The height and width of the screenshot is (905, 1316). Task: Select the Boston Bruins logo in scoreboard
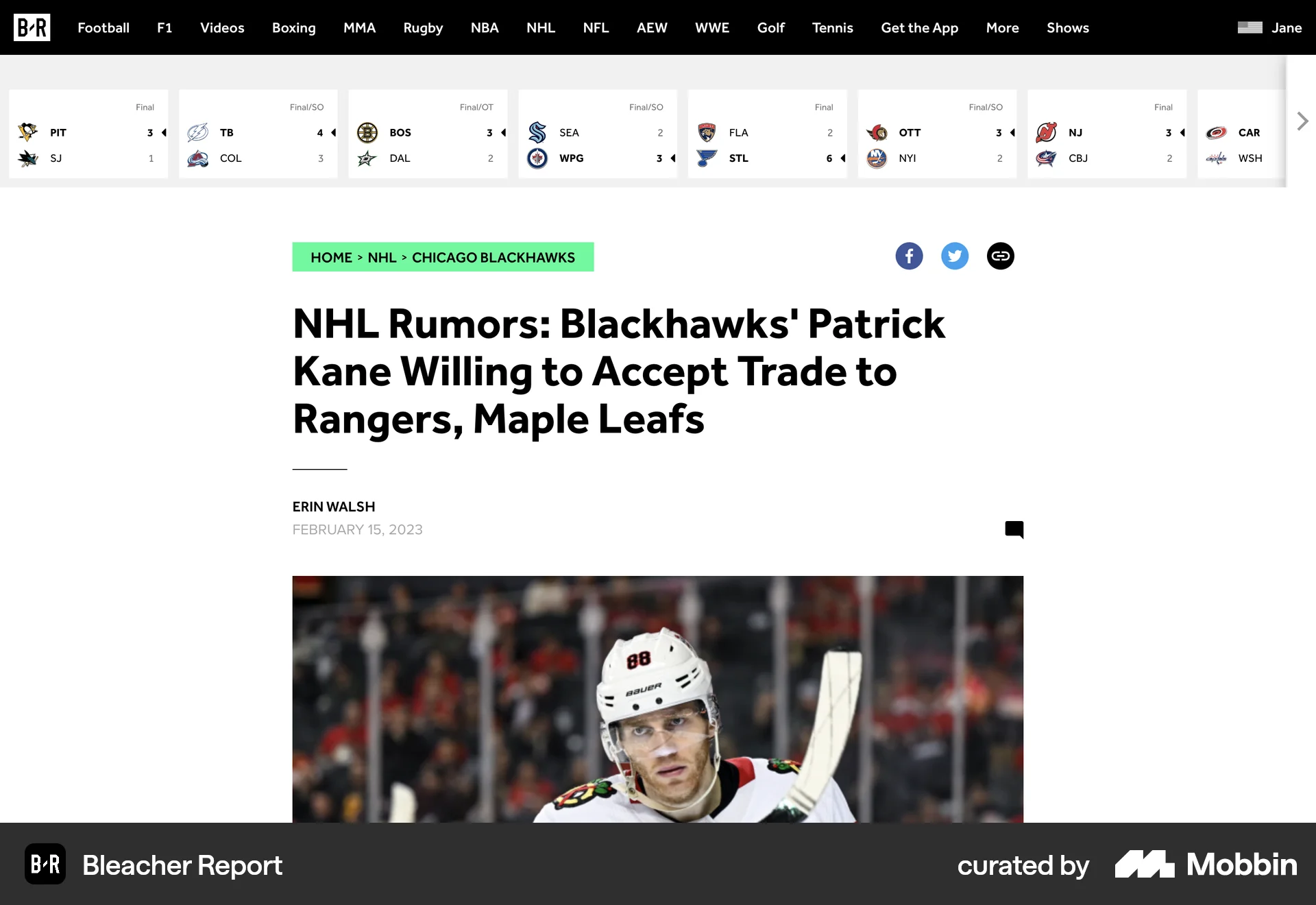point(368,132)
